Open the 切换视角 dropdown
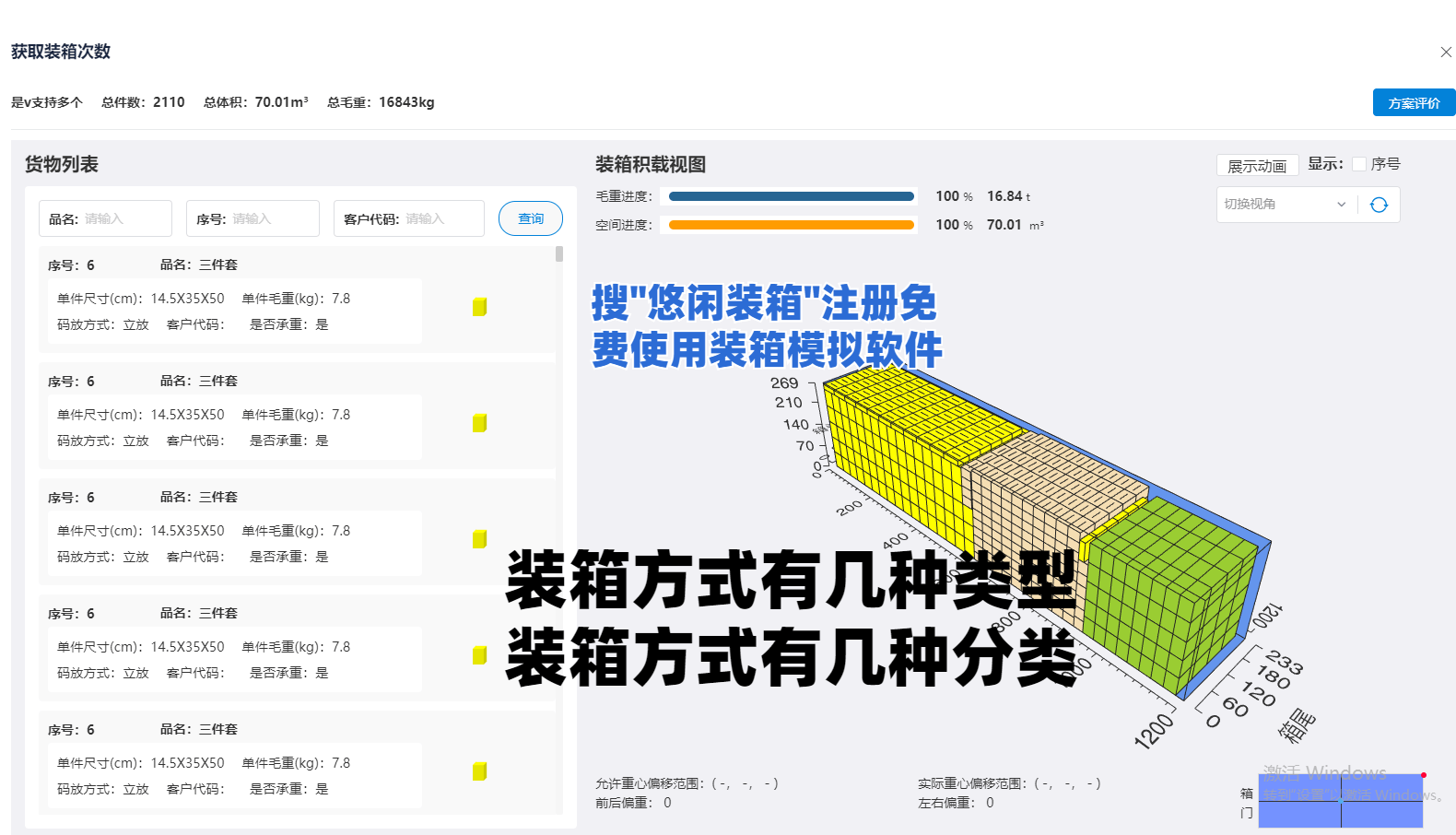1456x835 pixels. pos(1286,205)
